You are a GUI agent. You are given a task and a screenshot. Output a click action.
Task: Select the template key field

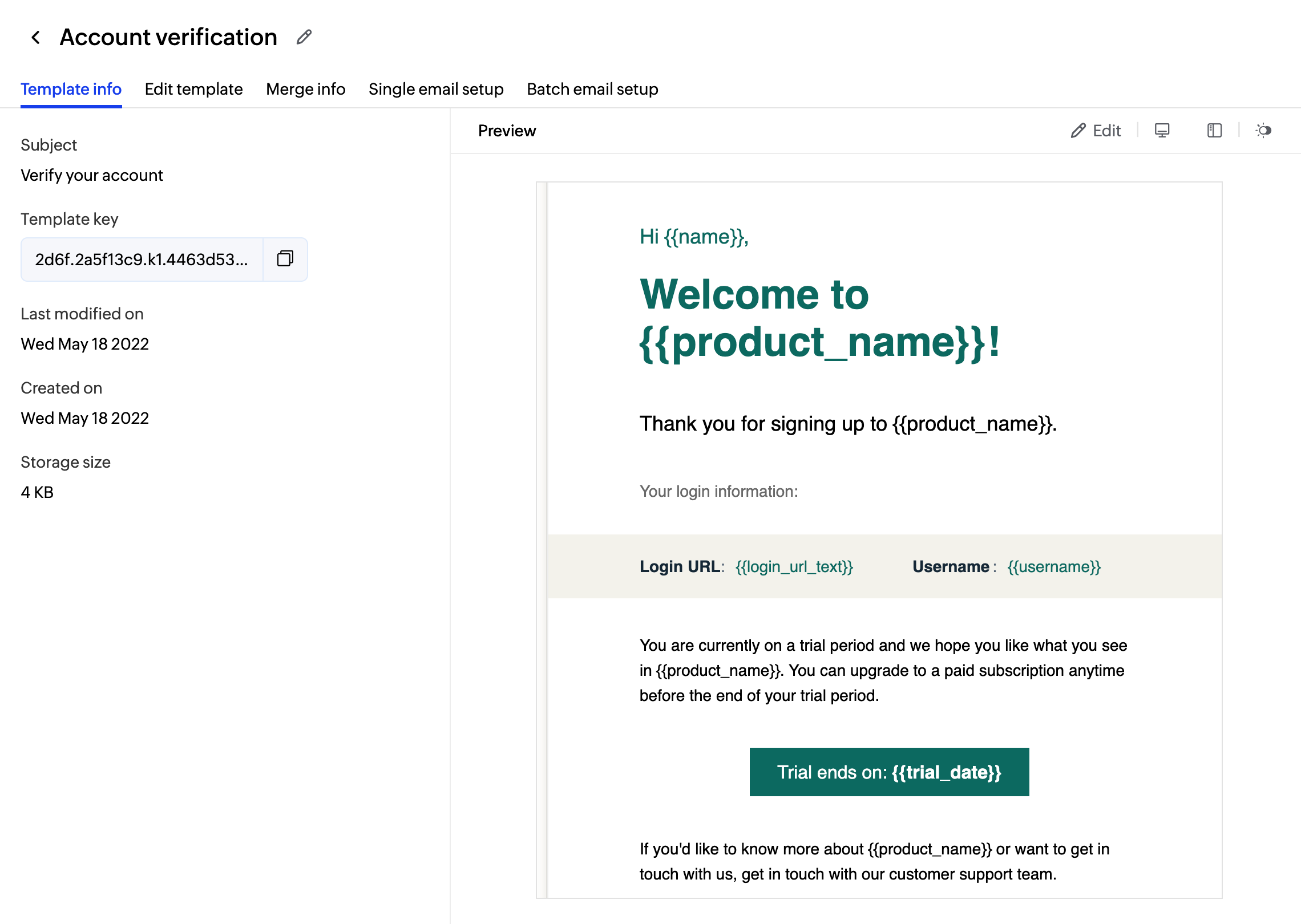click(142, 260)
